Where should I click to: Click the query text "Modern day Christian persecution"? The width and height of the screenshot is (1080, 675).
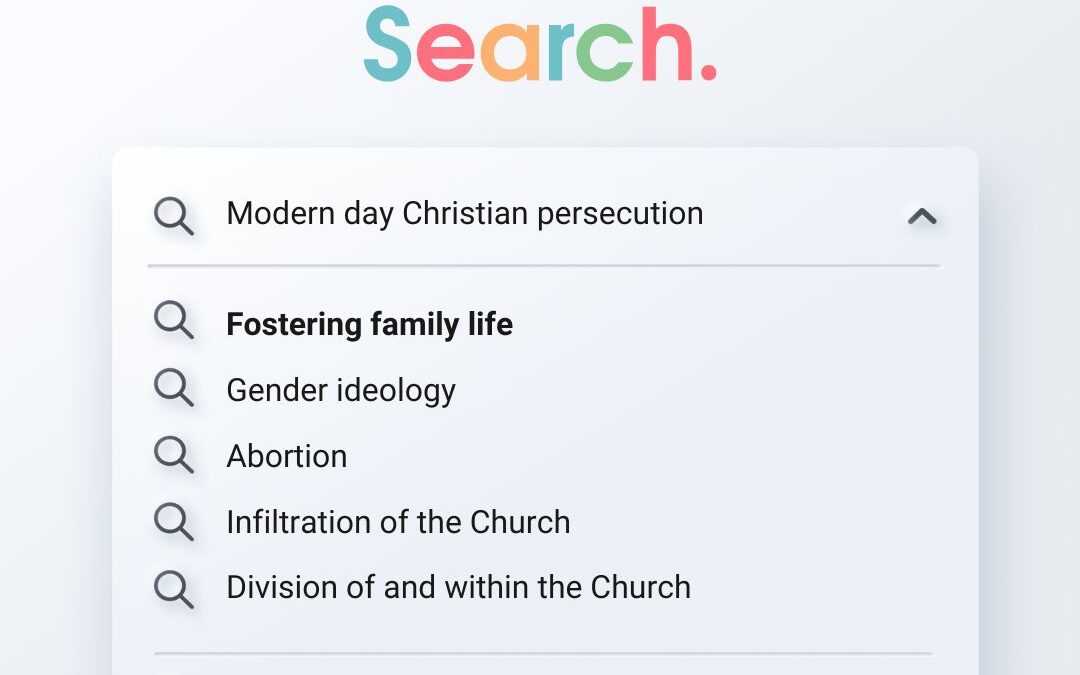tap(465, 213)
